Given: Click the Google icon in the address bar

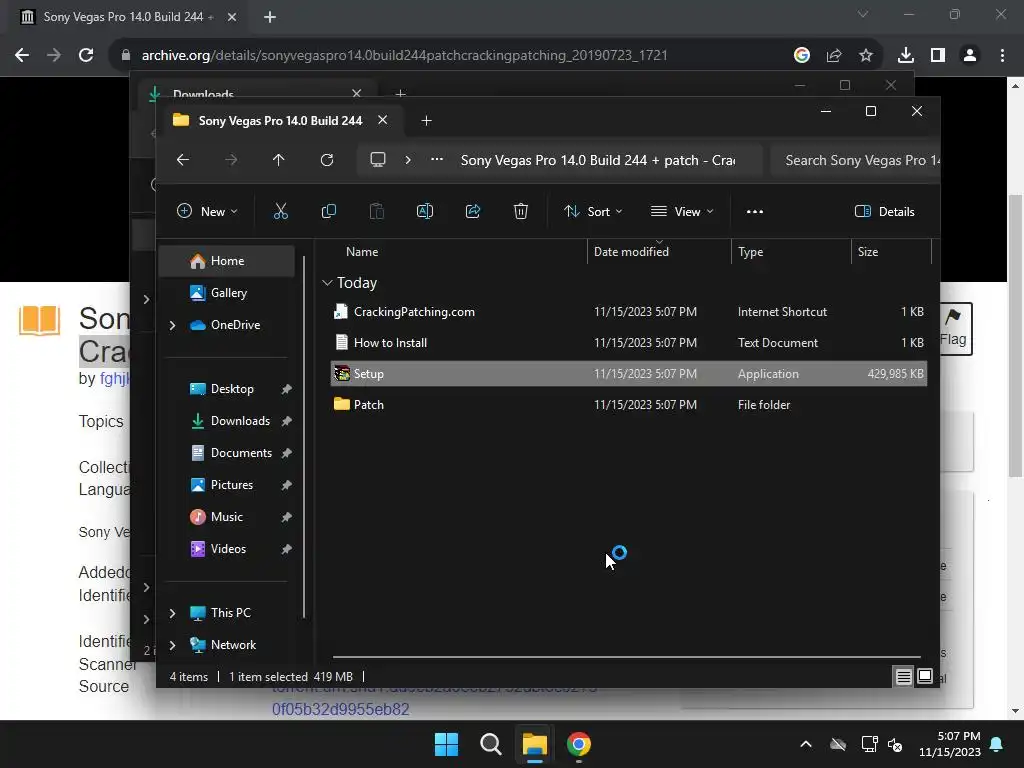Looking at the screenshot, I should click(801, 56).
